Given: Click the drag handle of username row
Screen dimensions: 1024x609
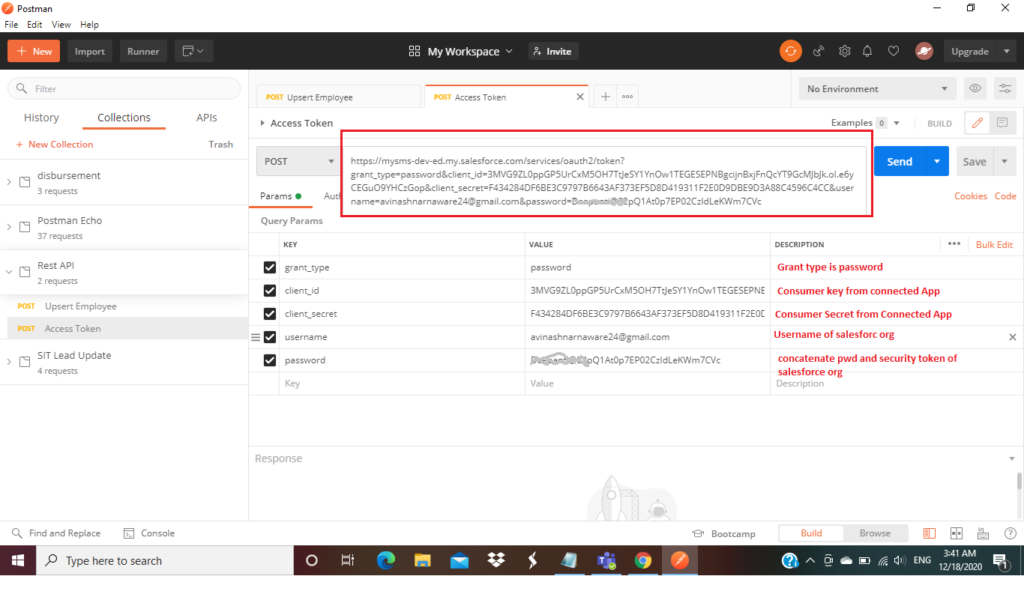Looking at the screenshot, I should point(255,337).
